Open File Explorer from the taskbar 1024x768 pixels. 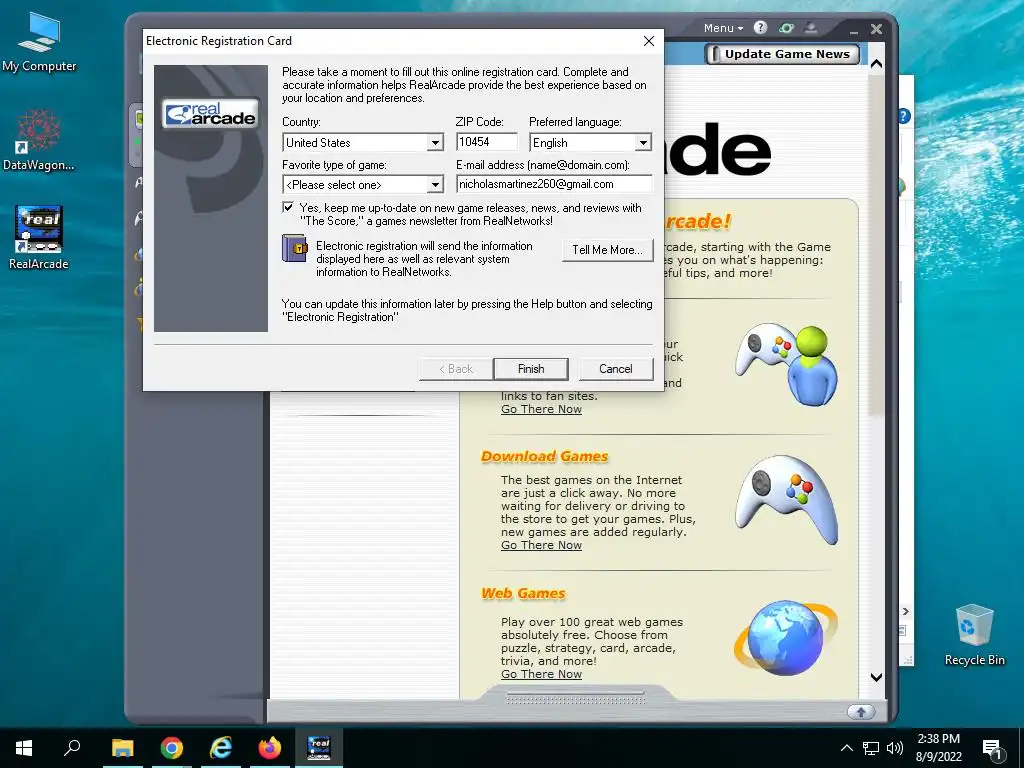(122, 748)
